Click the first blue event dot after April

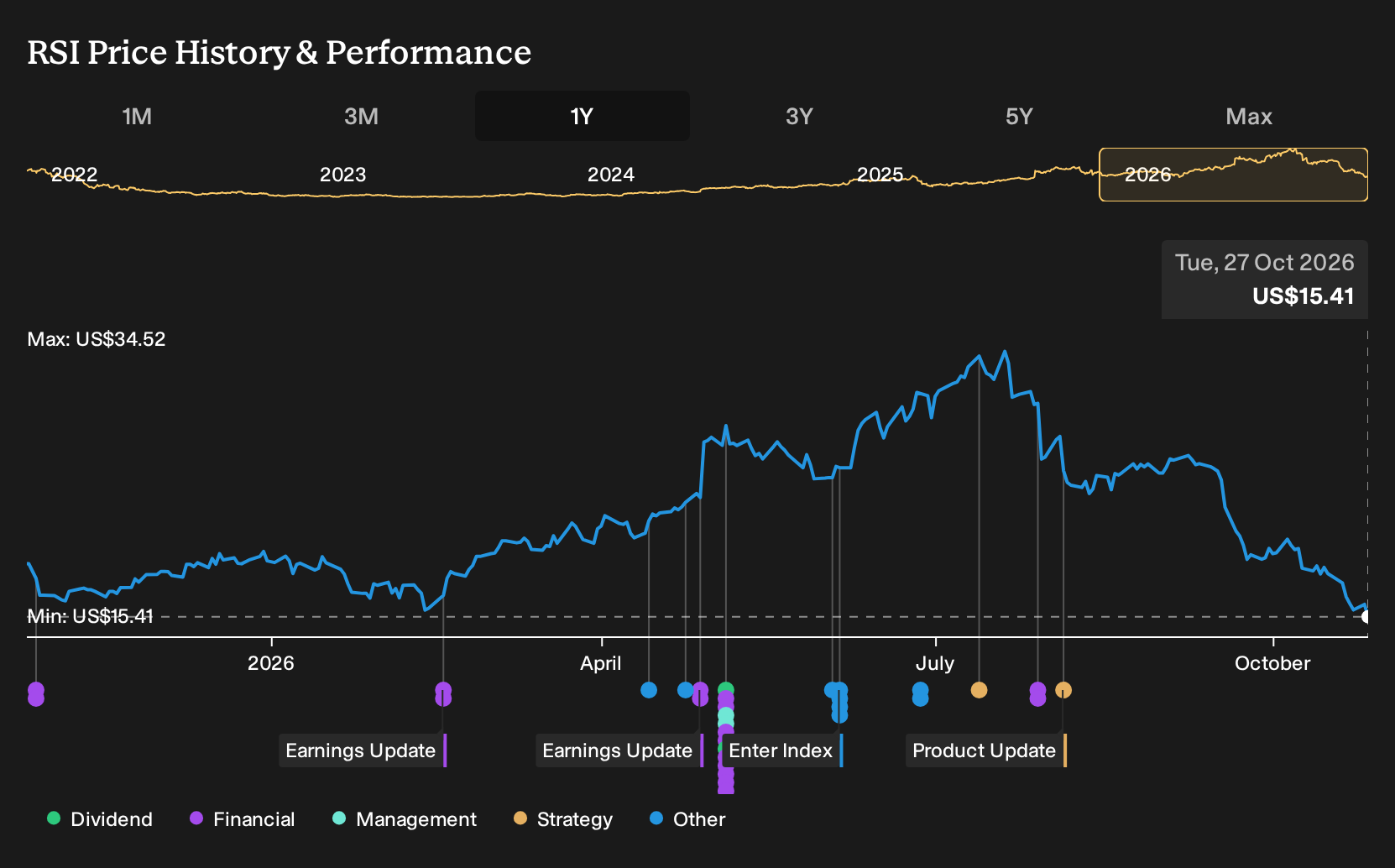[649, 690]
